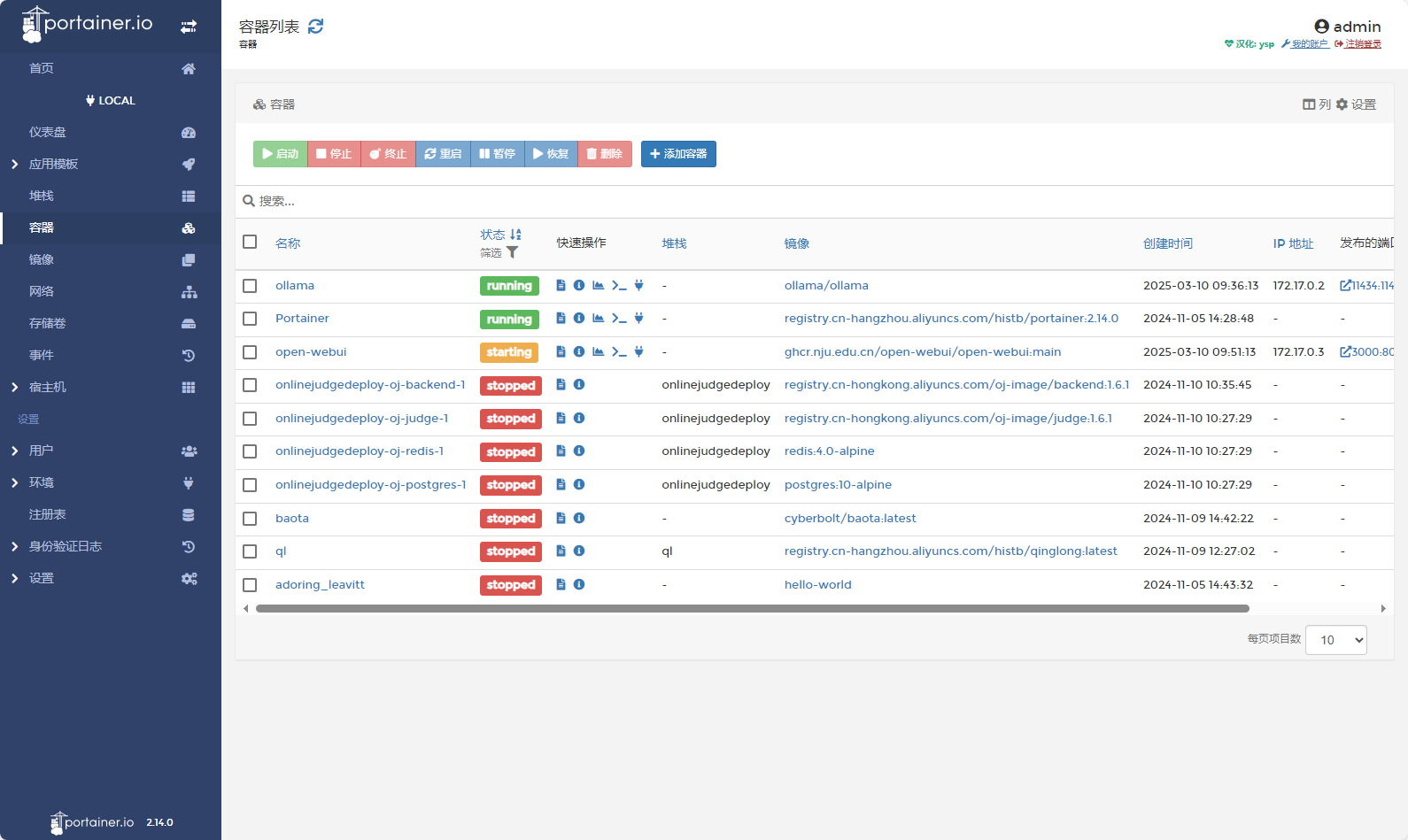Click the admin user icon
Image resolution: width=1408 pixels, height=840 pixels.
point(1321,27)
